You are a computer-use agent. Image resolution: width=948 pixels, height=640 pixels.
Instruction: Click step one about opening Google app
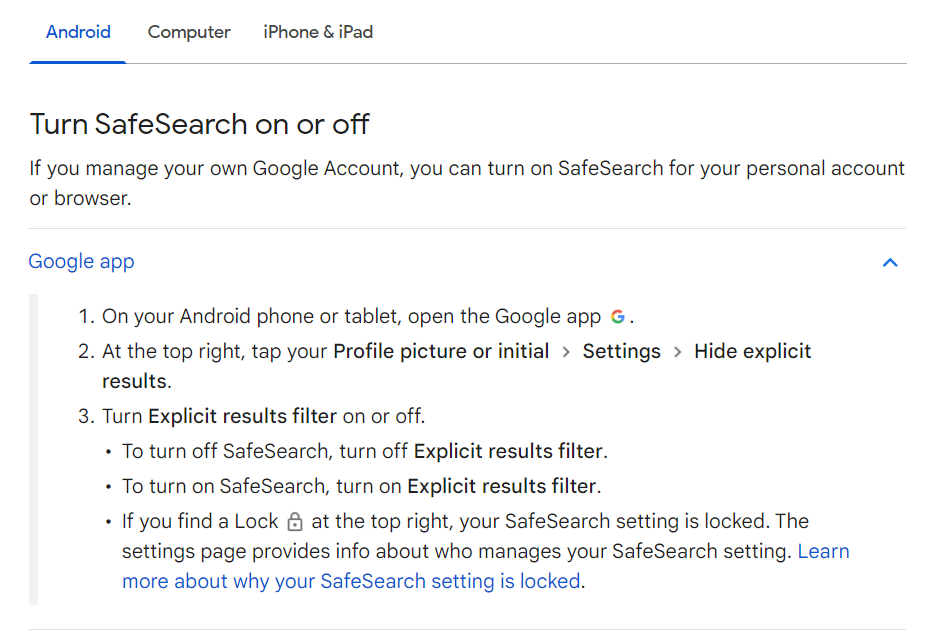coord(356,316)
